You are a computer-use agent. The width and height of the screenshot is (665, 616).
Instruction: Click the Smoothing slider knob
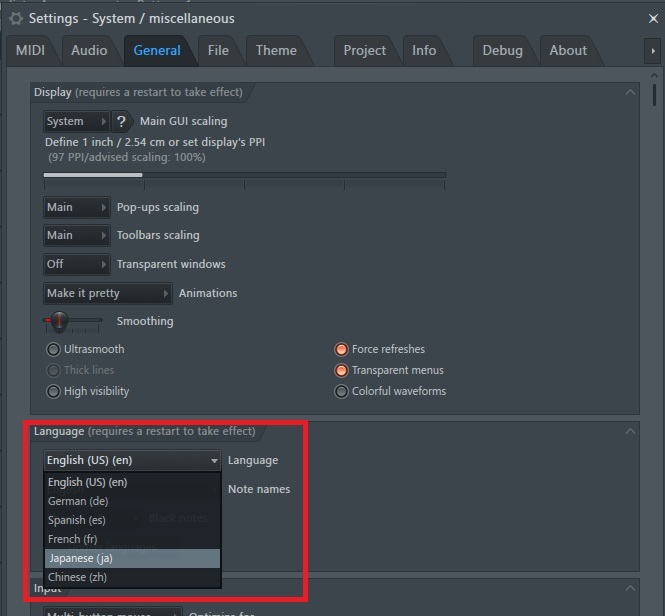(60, 321)
